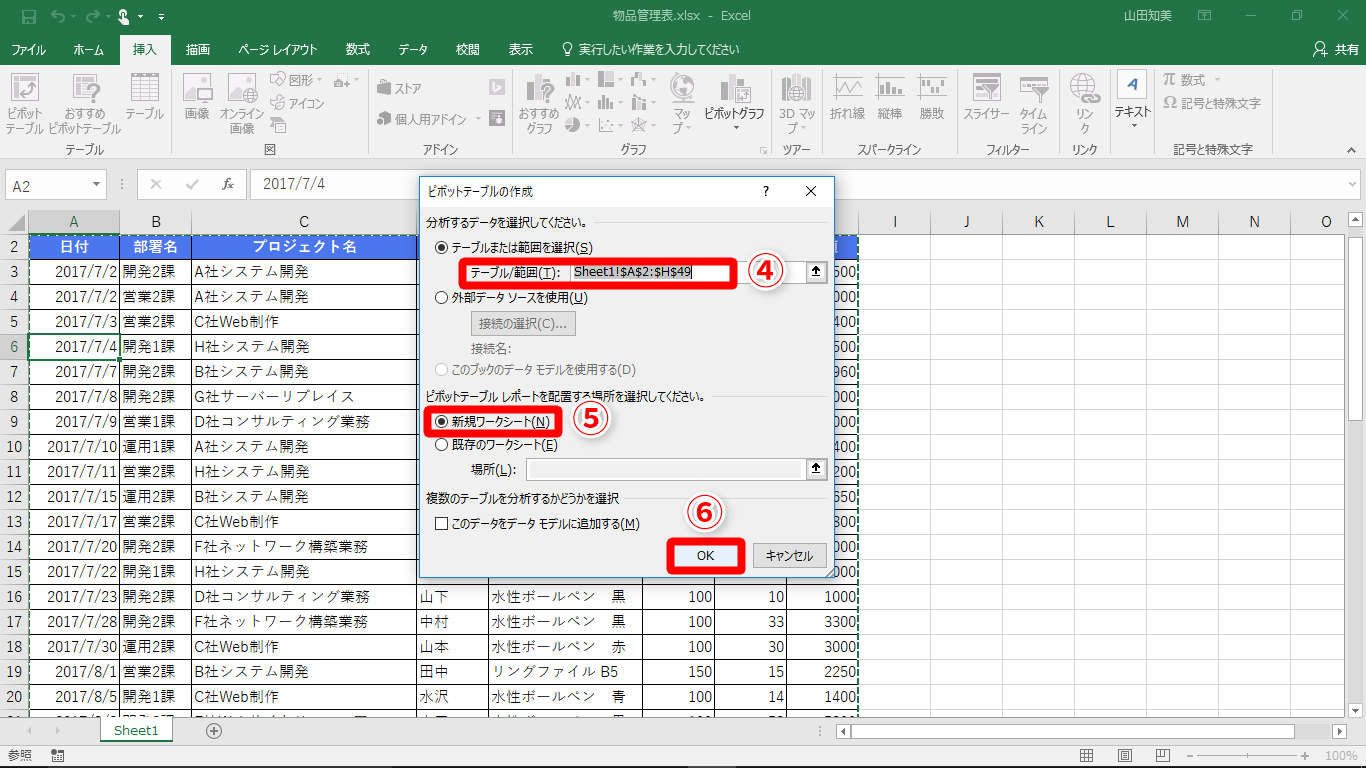Select 新規ワークシート radio button
This screenshot has height=768, width=1366.
(x=442, y=422)
